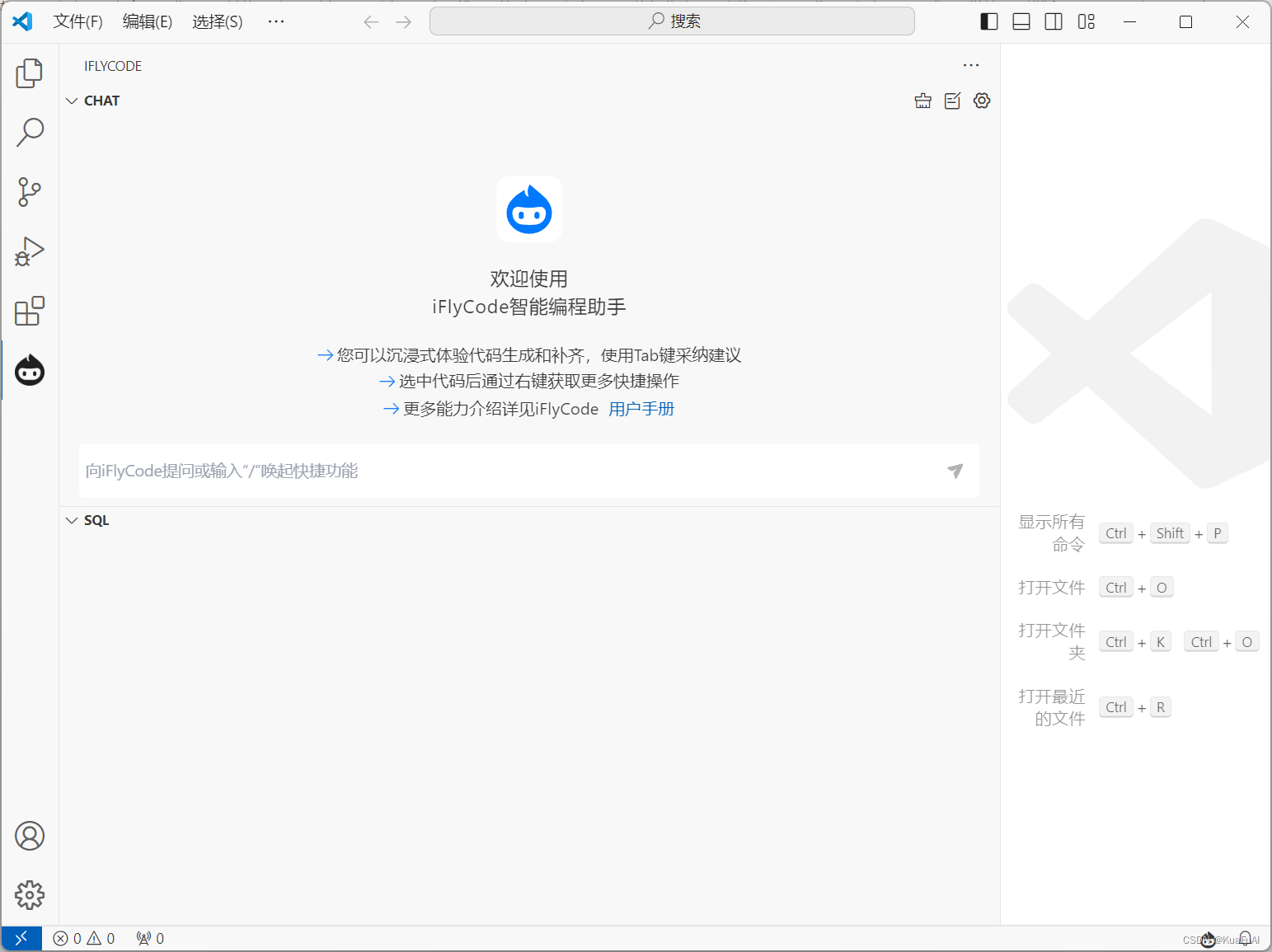Open the Run and Debug view
The width and height of the screenshot is (1272, 952).
point(30,251)
